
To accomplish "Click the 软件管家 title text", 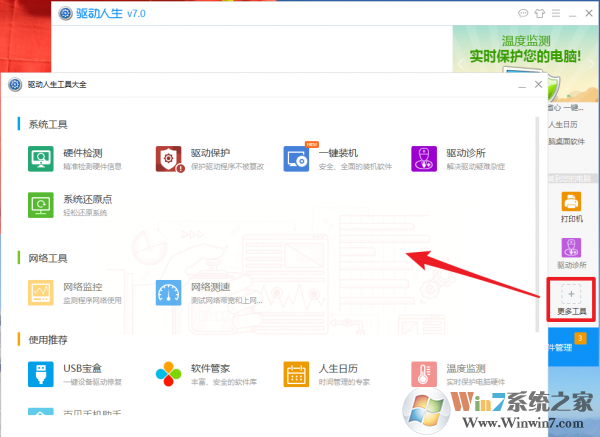I will pyautogui.click(x=210, y=369).
